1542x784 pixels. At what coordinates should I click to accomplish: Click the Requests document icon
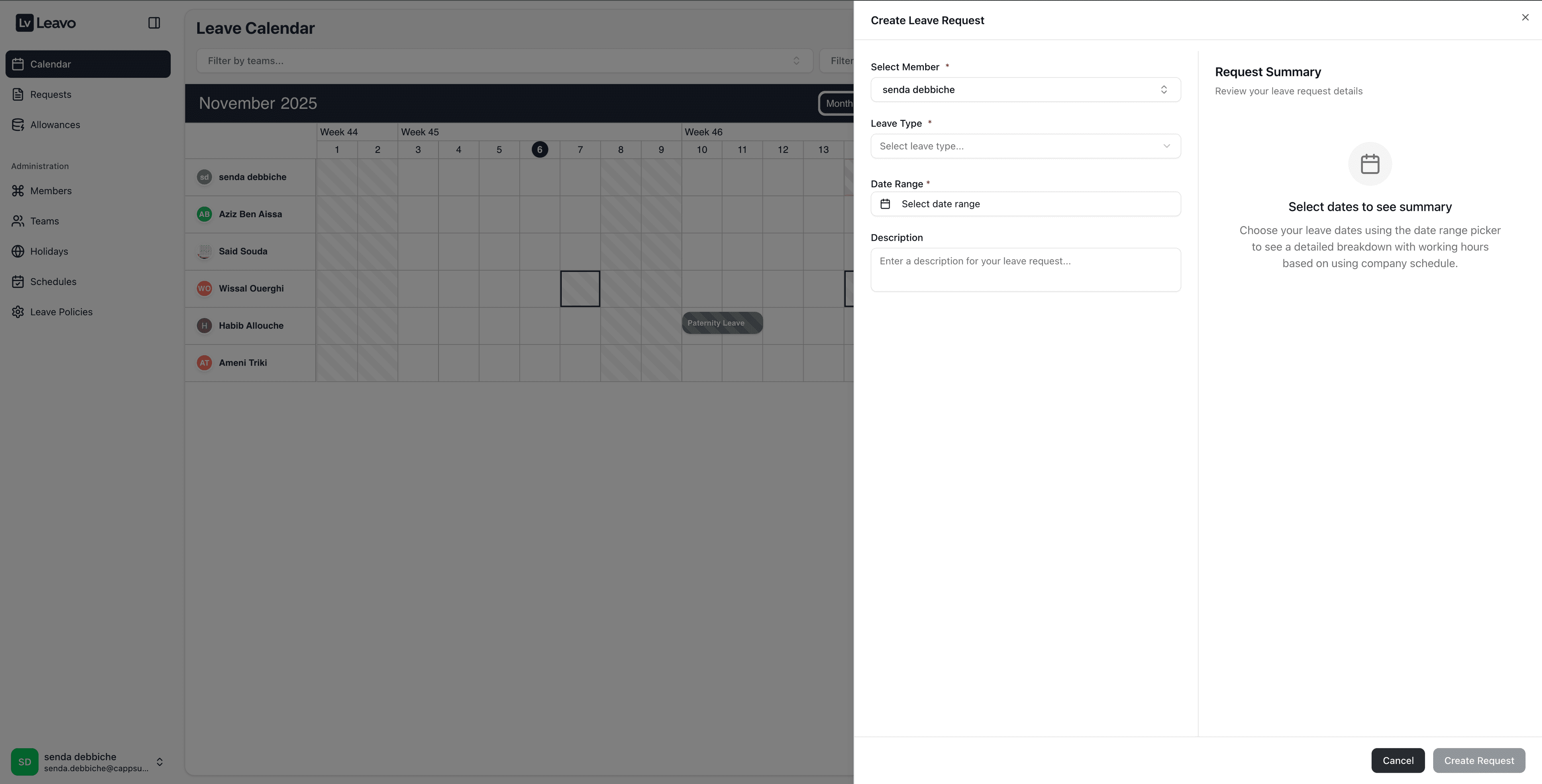[18, 95]
